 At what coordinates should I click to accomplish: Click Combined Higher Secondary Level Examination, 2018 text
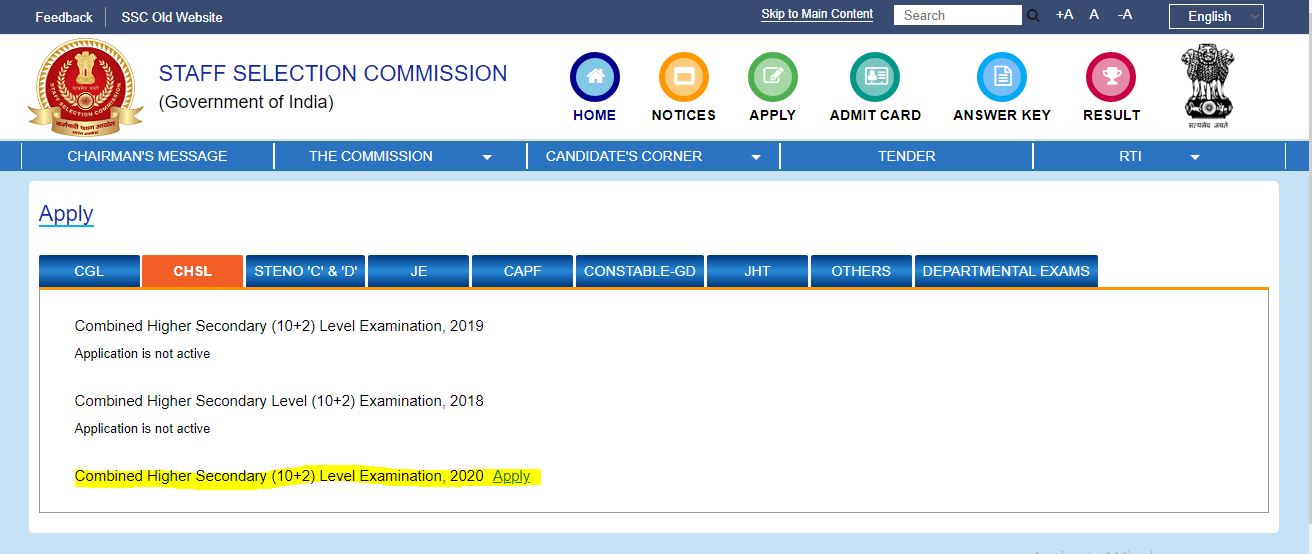click(279, 401)
